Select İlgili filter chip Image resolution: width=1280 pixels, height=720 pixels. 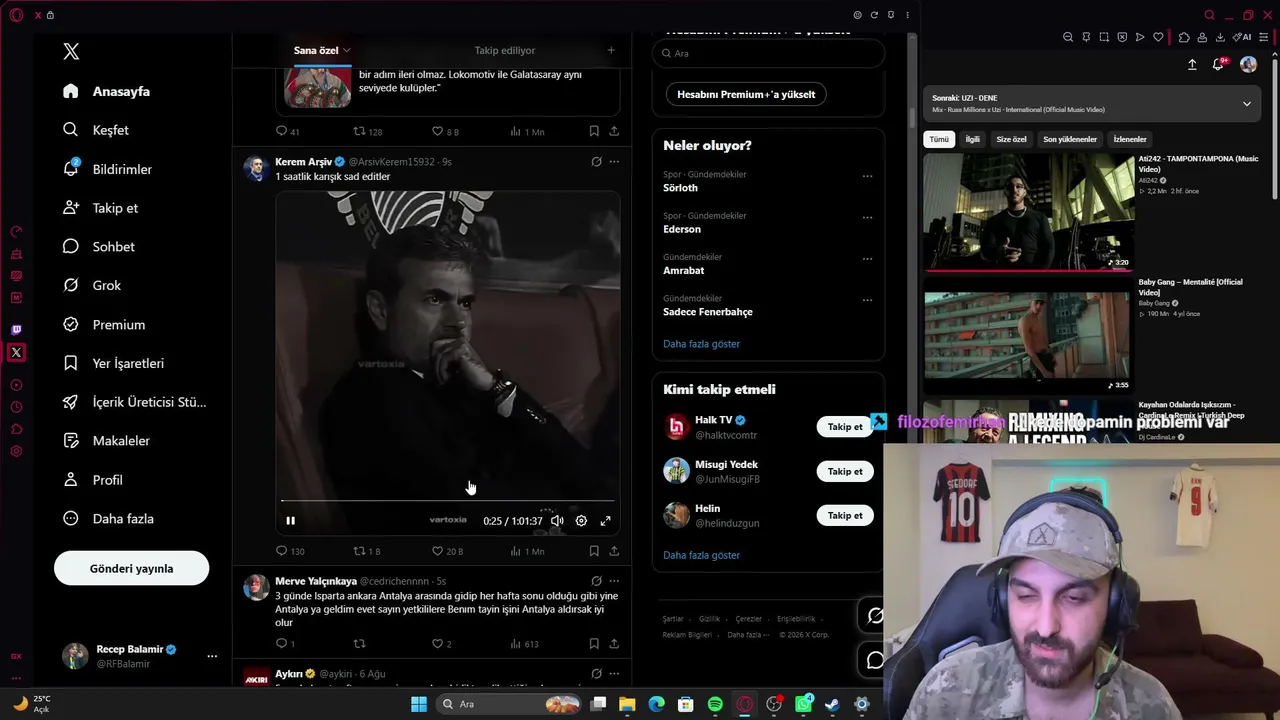coord(972,140)
